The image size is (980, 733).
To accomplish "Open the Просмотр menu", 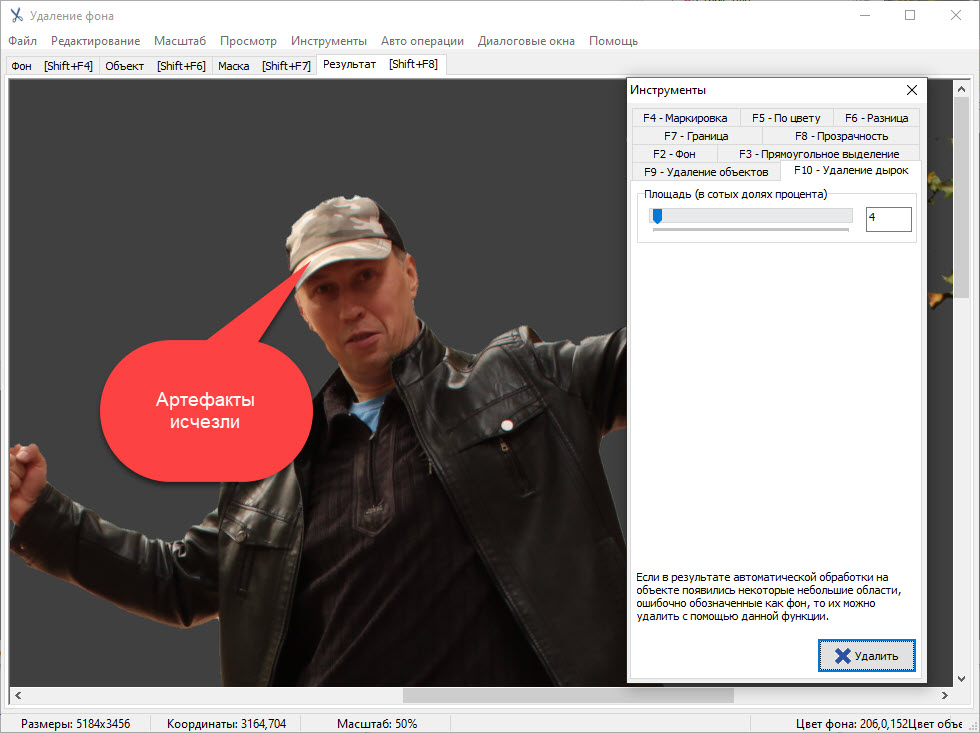I will [x=248, y=41].
